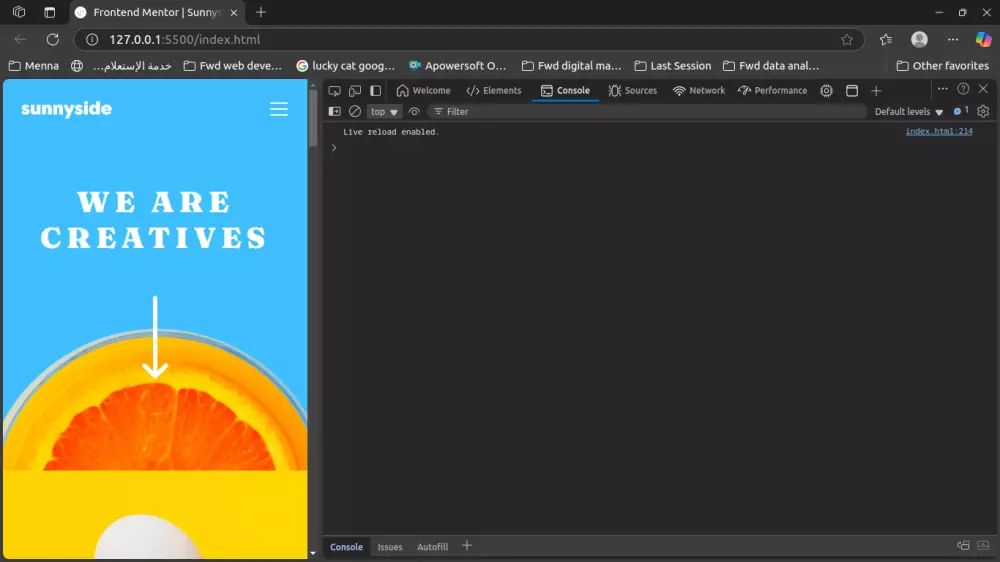Switch to the Issues drawer tab
Screen dimensions: 1000x562
coord(390,547)
